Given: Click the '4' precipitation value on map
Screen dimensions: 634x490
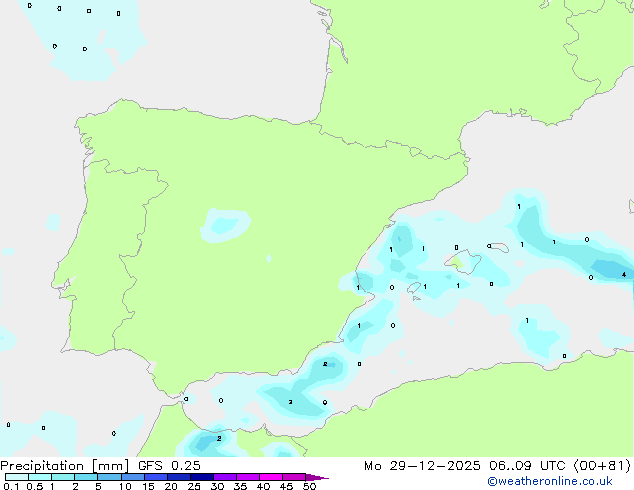Looking at the screenshot, I should point(624,275).
